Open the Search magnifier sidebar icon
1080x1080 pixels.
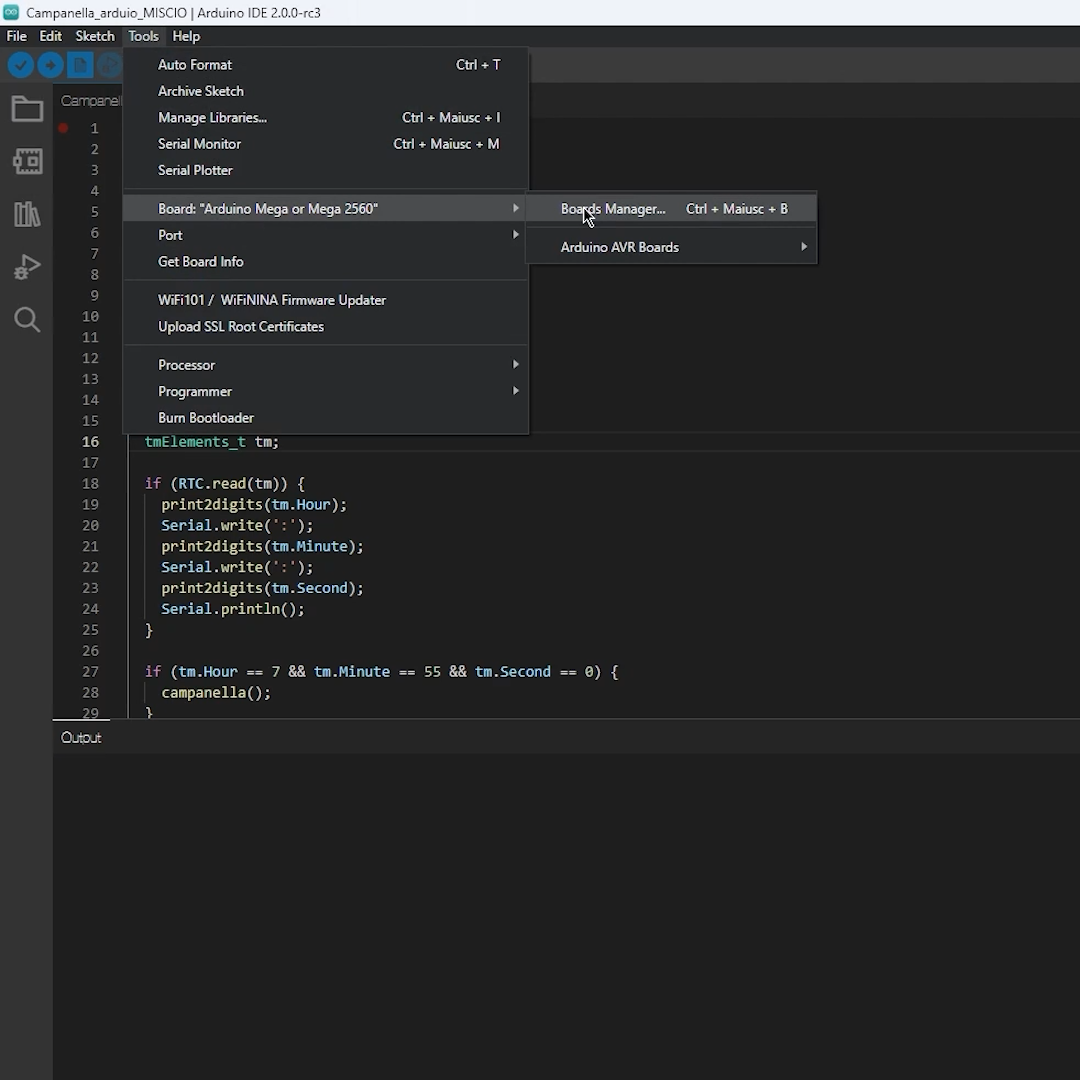[x=27, y=320]
